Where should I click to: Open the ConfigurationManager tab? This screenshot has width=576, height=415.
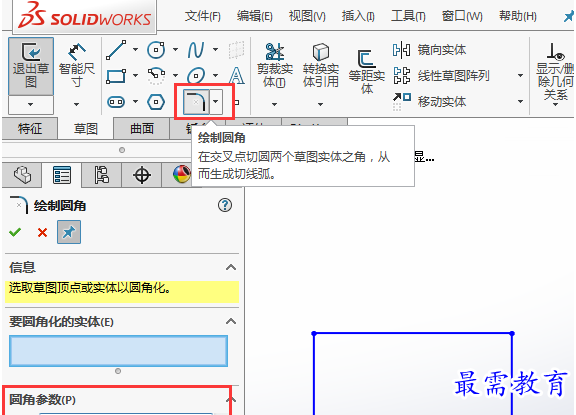click(x=102, y=175)
